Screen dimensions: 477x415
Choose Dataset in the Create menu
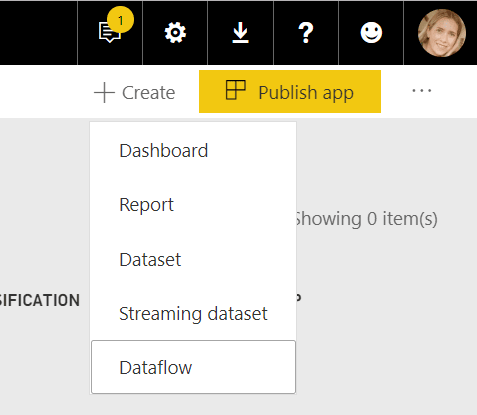(193, 259)
